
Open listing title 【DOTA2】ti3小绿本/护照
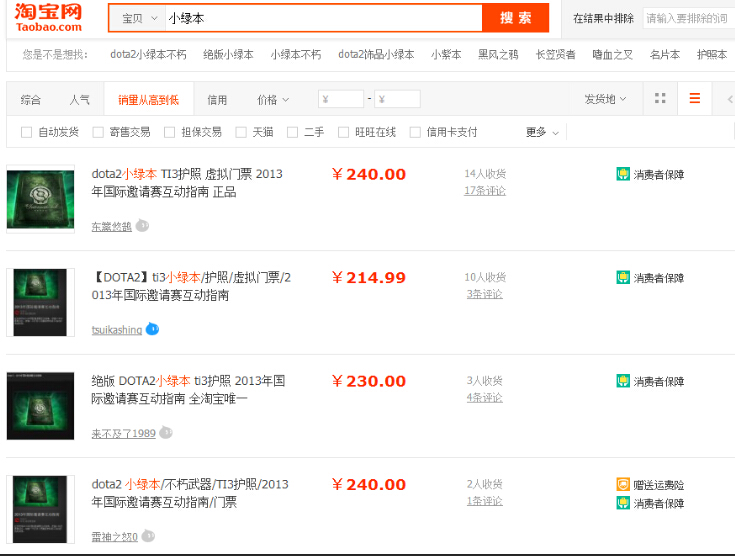191,286
